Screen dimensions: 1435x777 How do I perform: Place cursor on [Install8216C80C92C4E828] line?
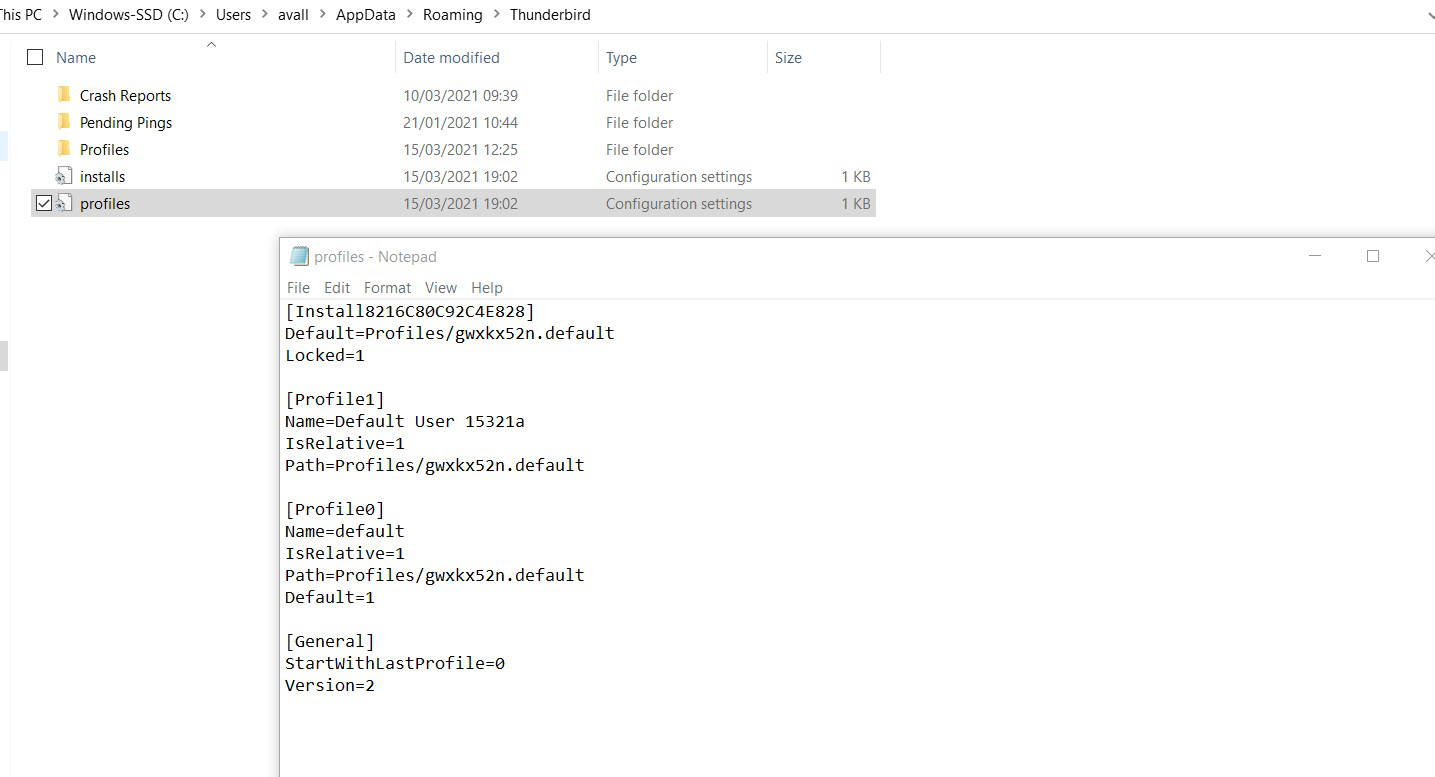tap(410, 311)
